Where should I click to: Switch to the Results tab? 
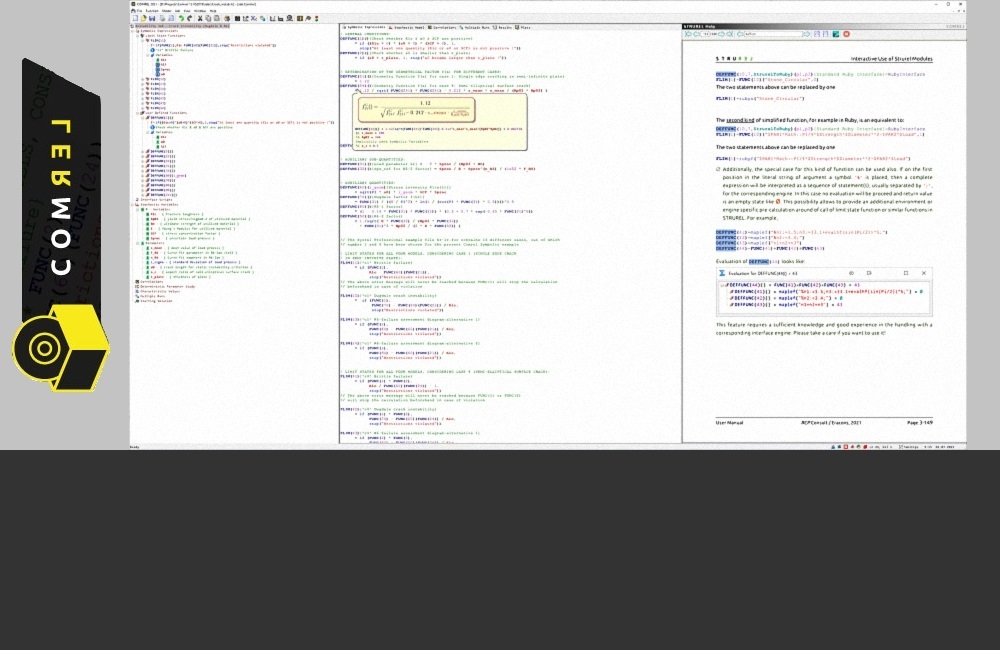click(x=502, y=27)
